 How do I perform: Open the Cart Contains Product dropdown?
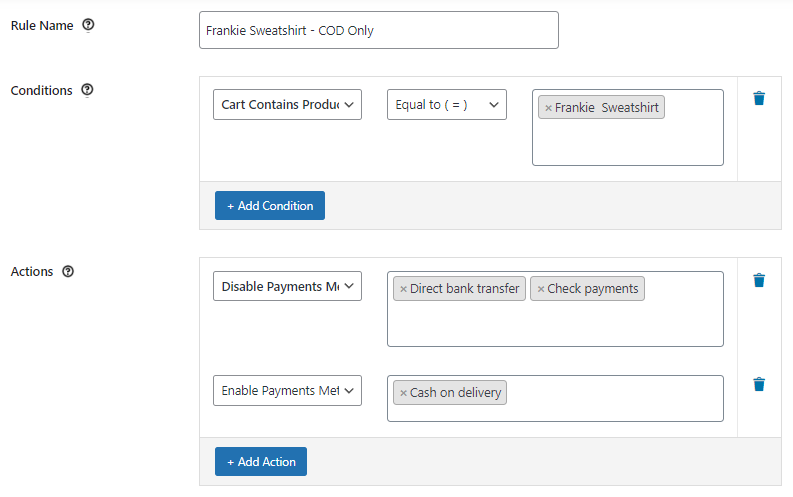tap(287, 105)
